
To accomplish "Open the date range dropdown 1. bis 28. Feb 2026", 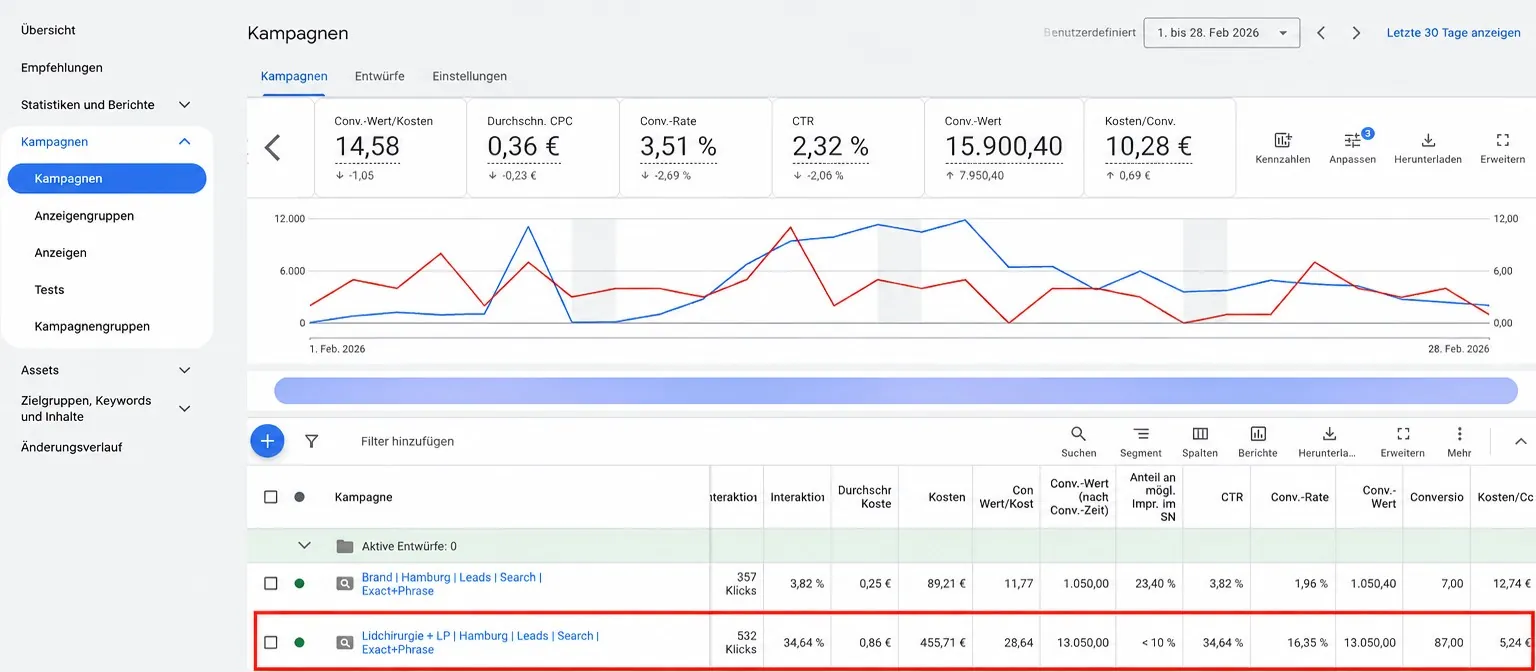I will (x=1222, y=33).
